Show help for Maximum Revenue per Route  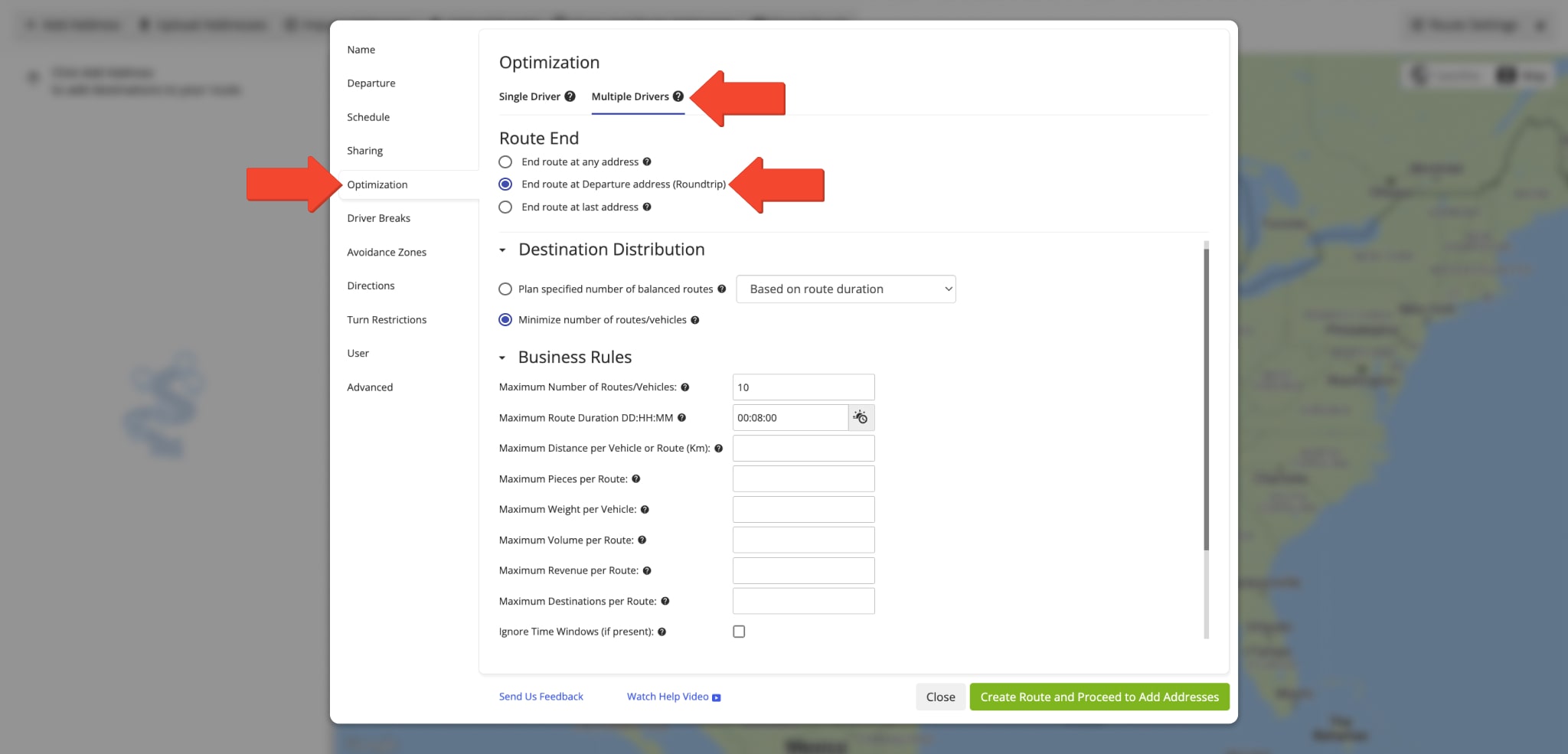(647, 571)
